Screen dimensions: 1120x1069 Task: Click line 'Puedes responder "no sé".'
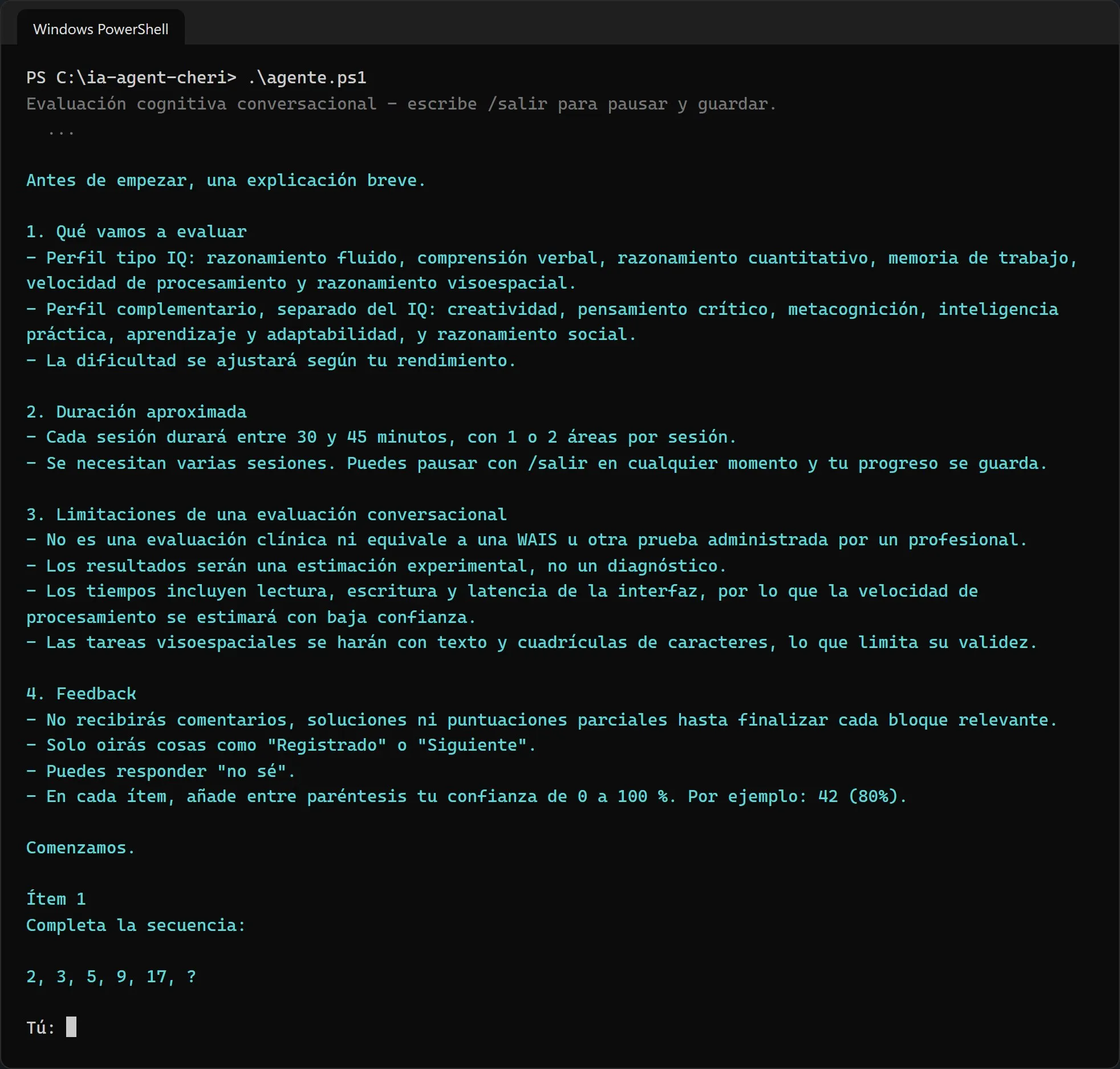pyautogui.click(x=161, y=771)
